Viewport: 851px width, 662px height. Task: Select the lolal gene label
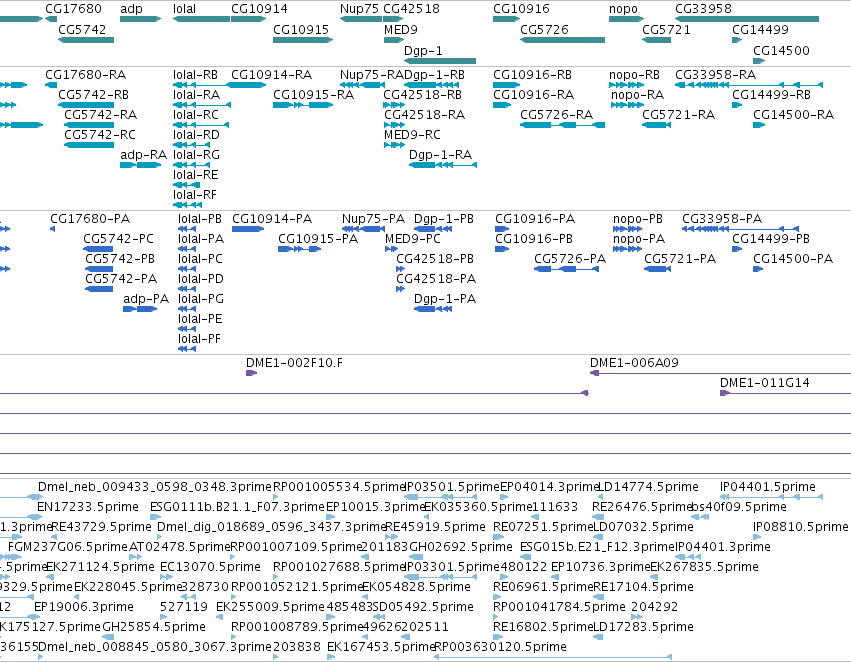tap(185, 9)
